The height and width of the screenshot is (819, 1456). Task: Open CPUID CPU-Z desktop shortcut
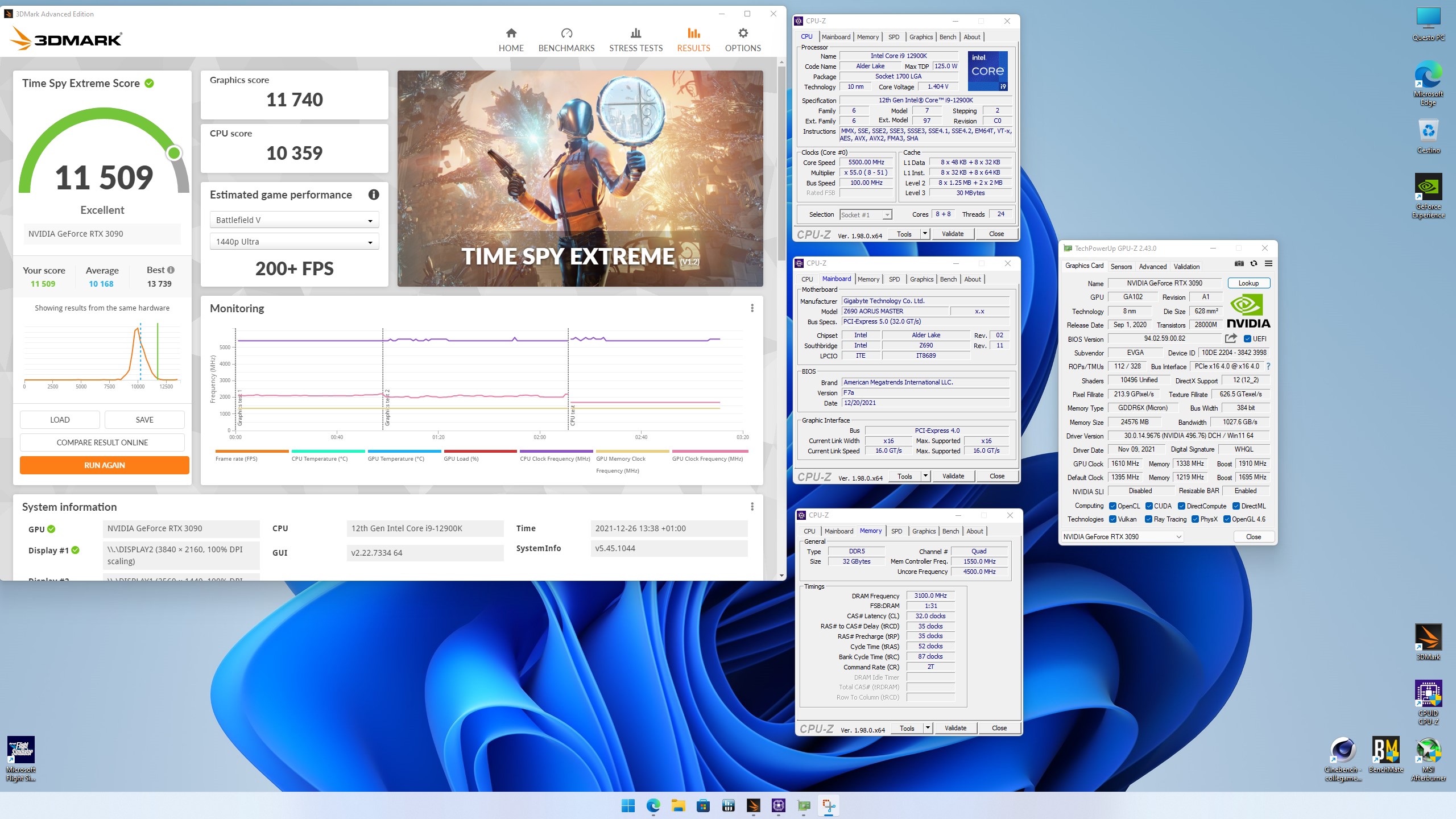(x=1428, y=702)
